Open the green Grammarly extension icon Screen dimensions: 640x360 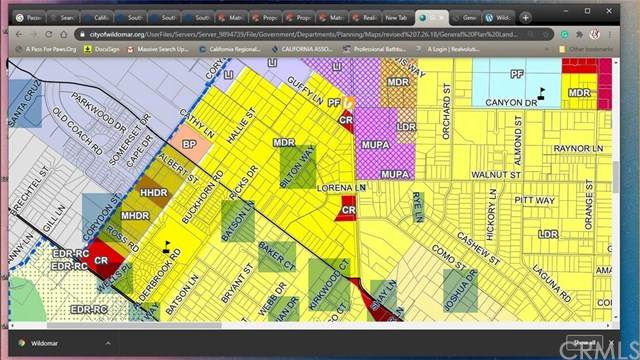point(564,35)
